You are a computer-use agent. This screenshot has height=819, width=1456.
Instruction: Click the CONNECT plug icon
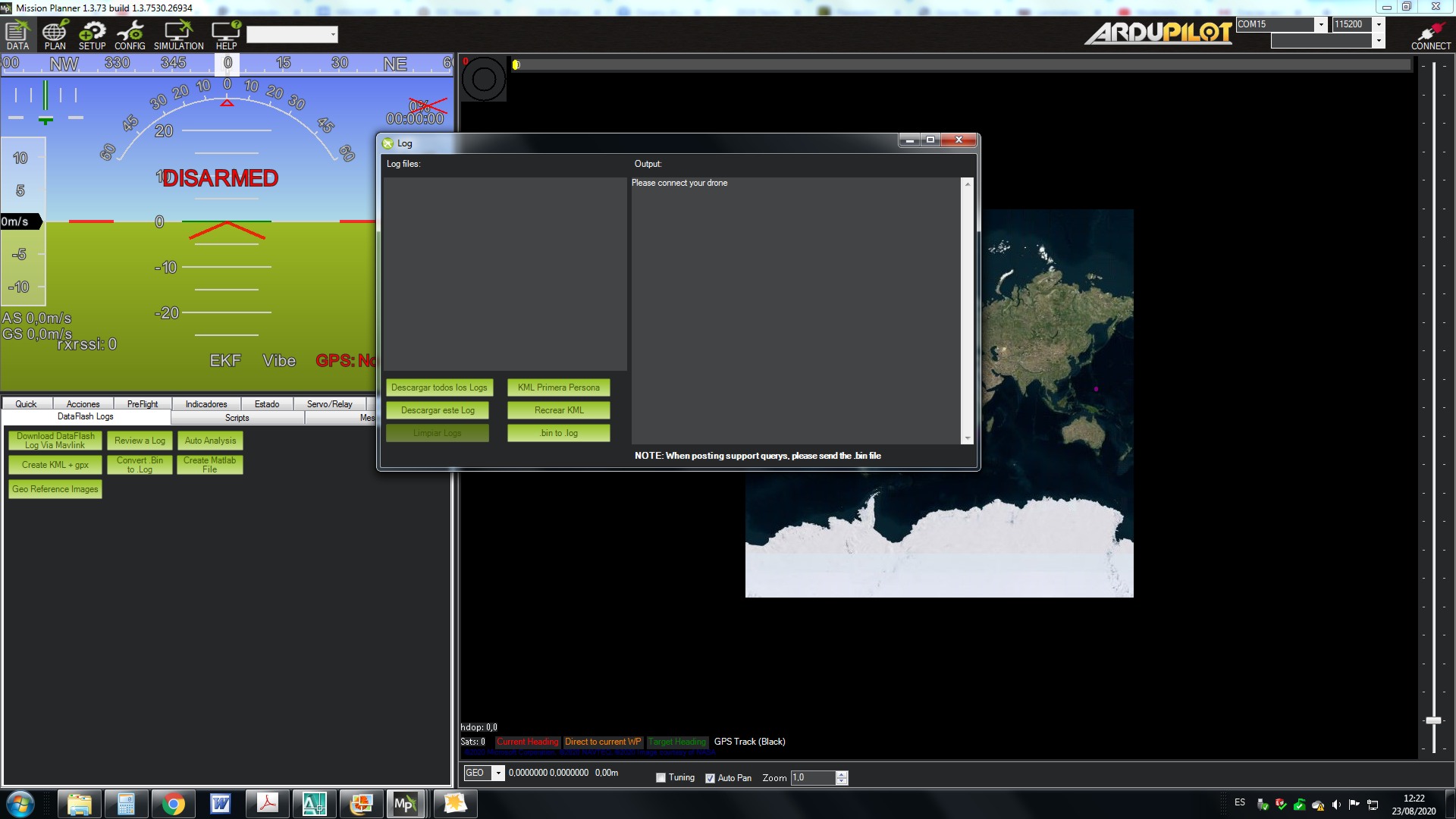pos(1430,35)
